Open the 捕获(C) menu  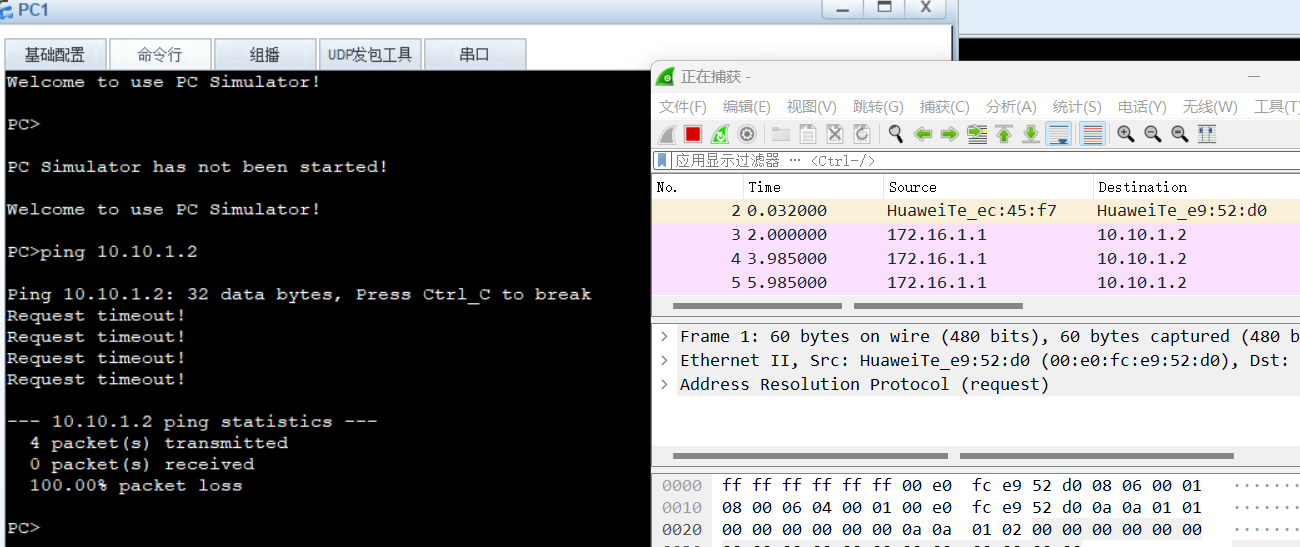click(944, 107)
